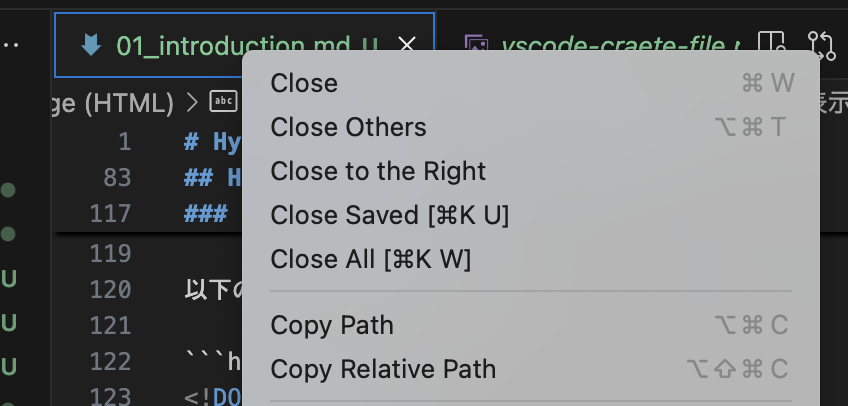Click the image icon on vscode-craete-file tab

pyautogui.click(x=477, y=45)
